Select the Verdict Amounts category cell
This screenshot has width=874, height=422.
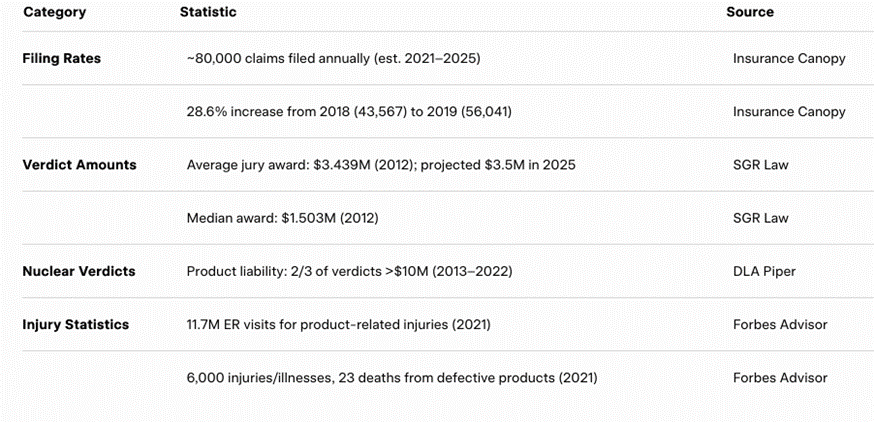pos(79,164)
